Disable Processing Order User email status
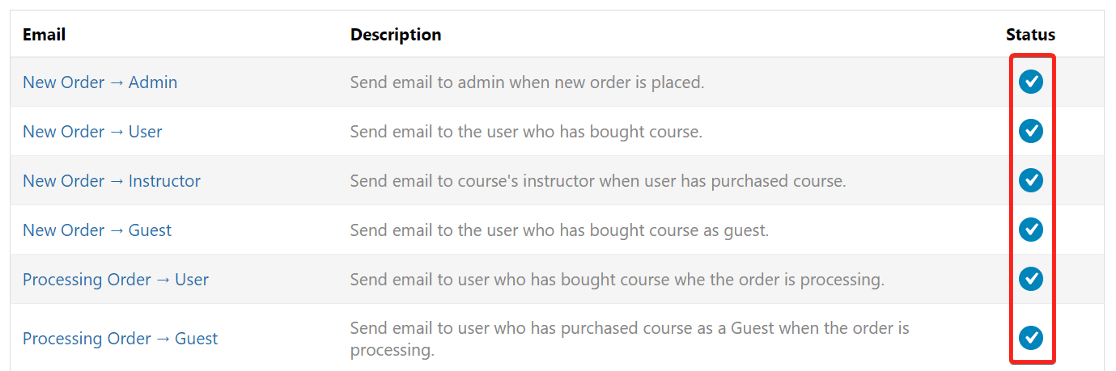Viewport: 1116px width, 371px height. 1030,278
